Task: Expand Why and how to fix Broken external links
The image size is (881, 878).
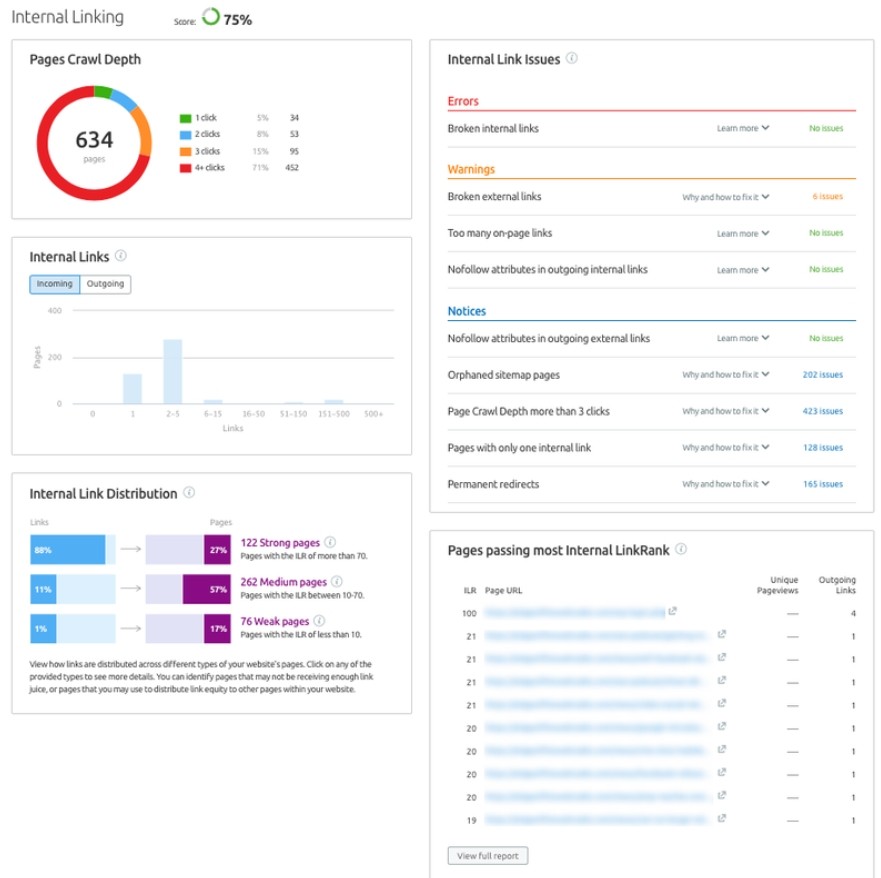Action: (x=726, y=197)
